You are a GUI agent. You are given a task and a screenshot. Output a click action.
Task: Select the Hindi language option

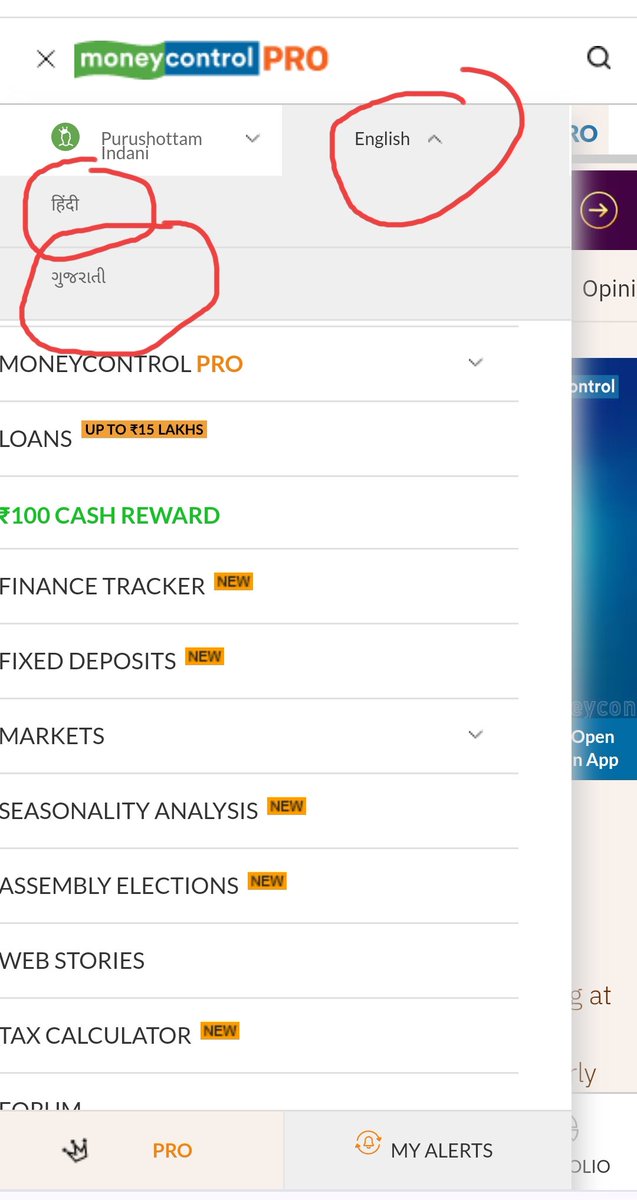(x=66, y=204)
